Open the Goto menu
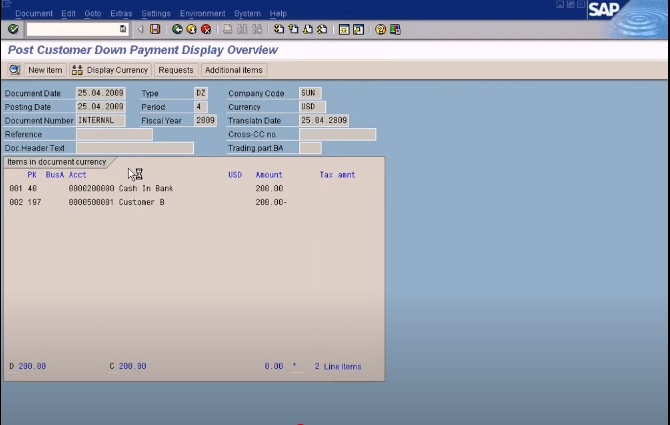 coord(93,14)
